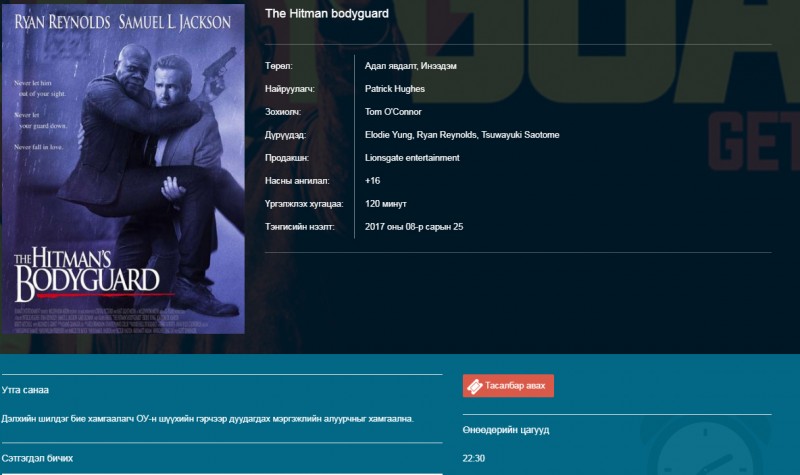800x475 pixels.
Task: Click director name Patrick Hughes
Action: pyautogui.click(x=394, y=89)
